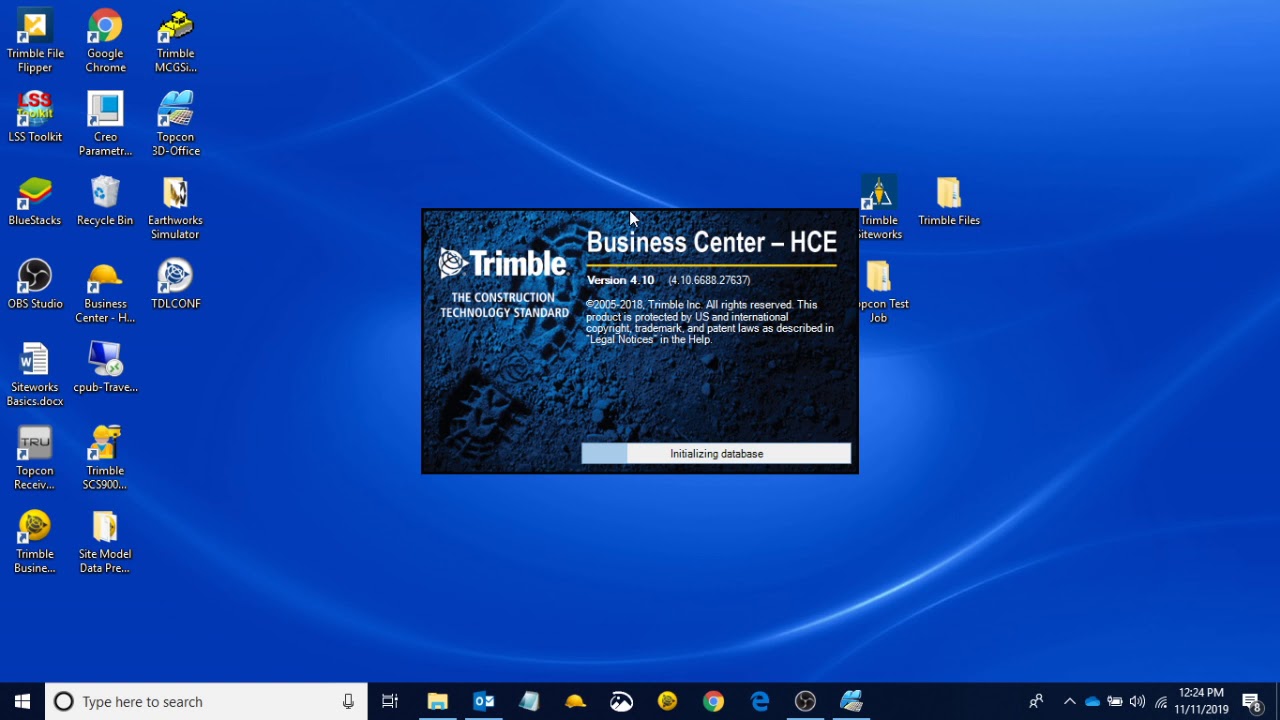Select the Topcon Test Job folder
1280x720 pixels.
pyautogui.click(x=879, y=292)
